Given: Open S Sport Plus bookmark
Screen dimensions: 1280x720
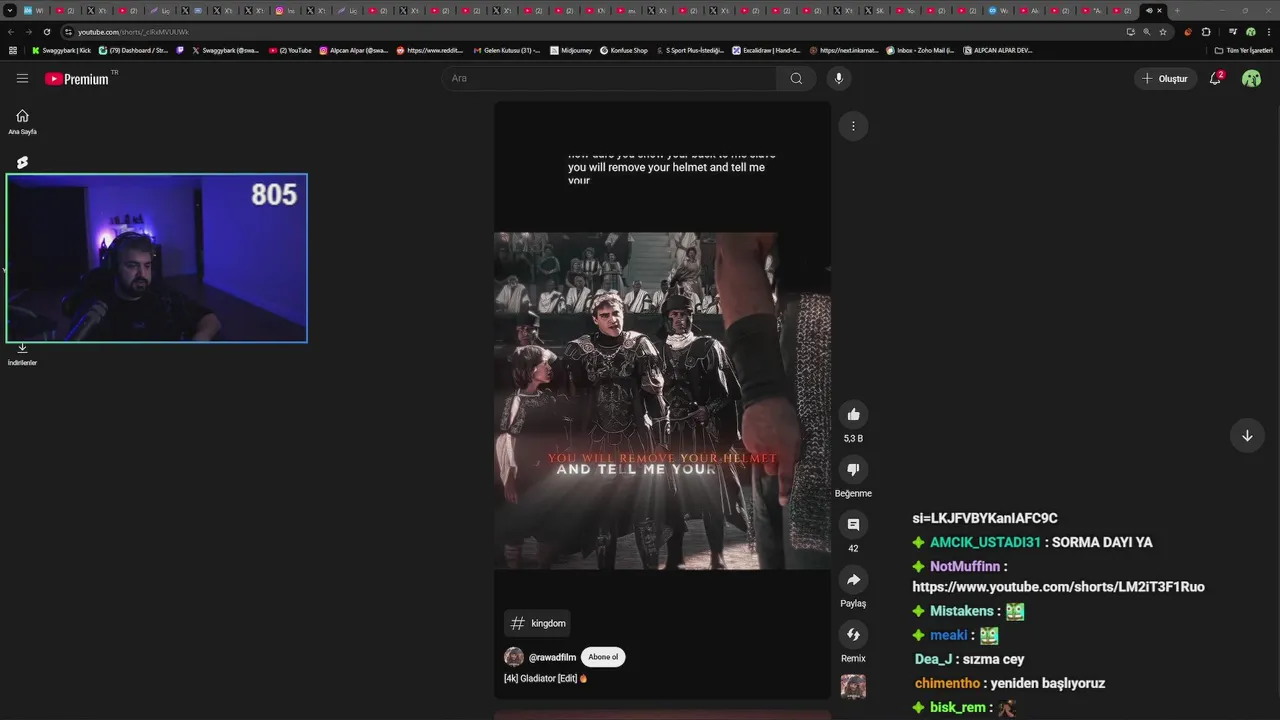Looking at the screenshot, I should click(x=690, y=50).
